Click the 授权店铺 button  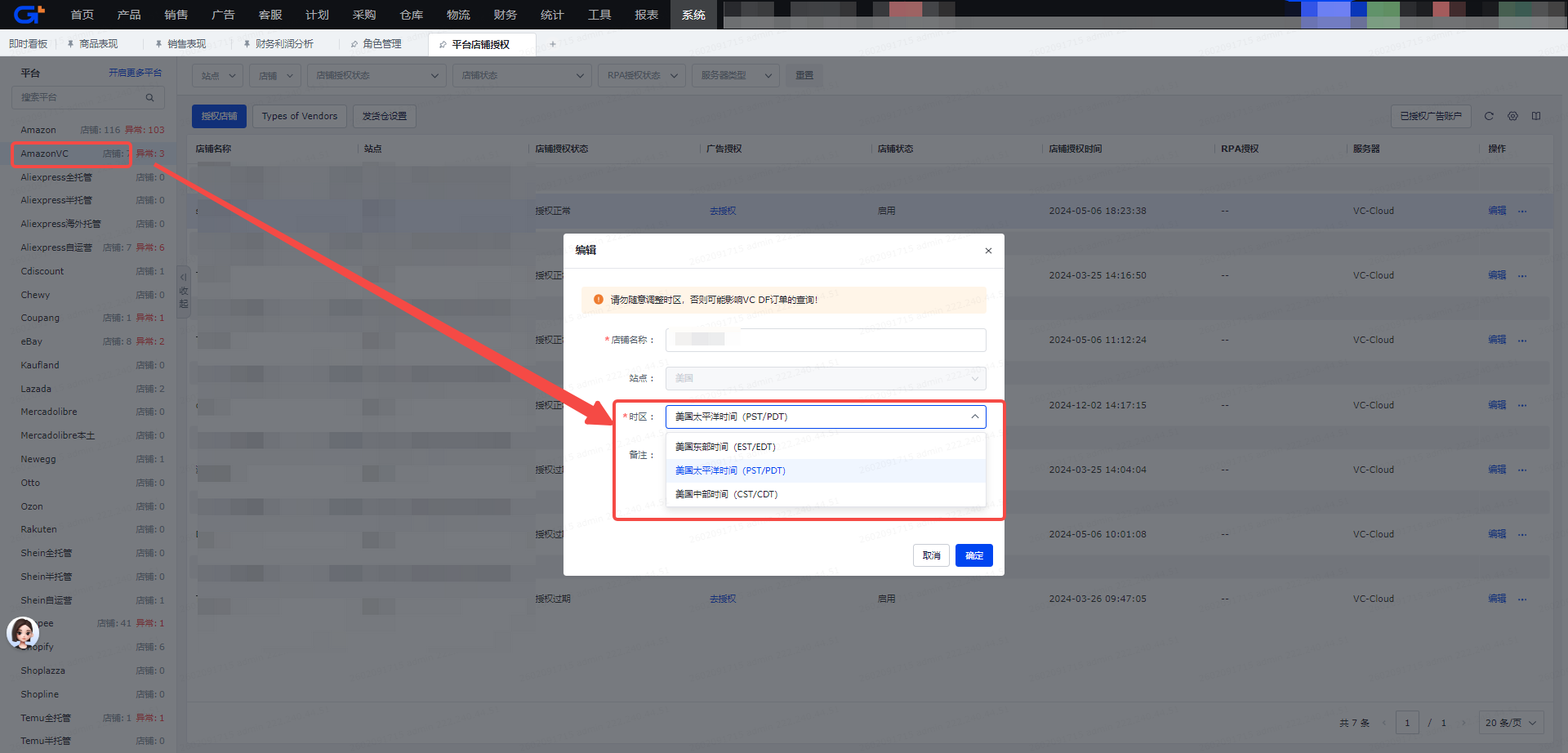click(x=219, y=116)
